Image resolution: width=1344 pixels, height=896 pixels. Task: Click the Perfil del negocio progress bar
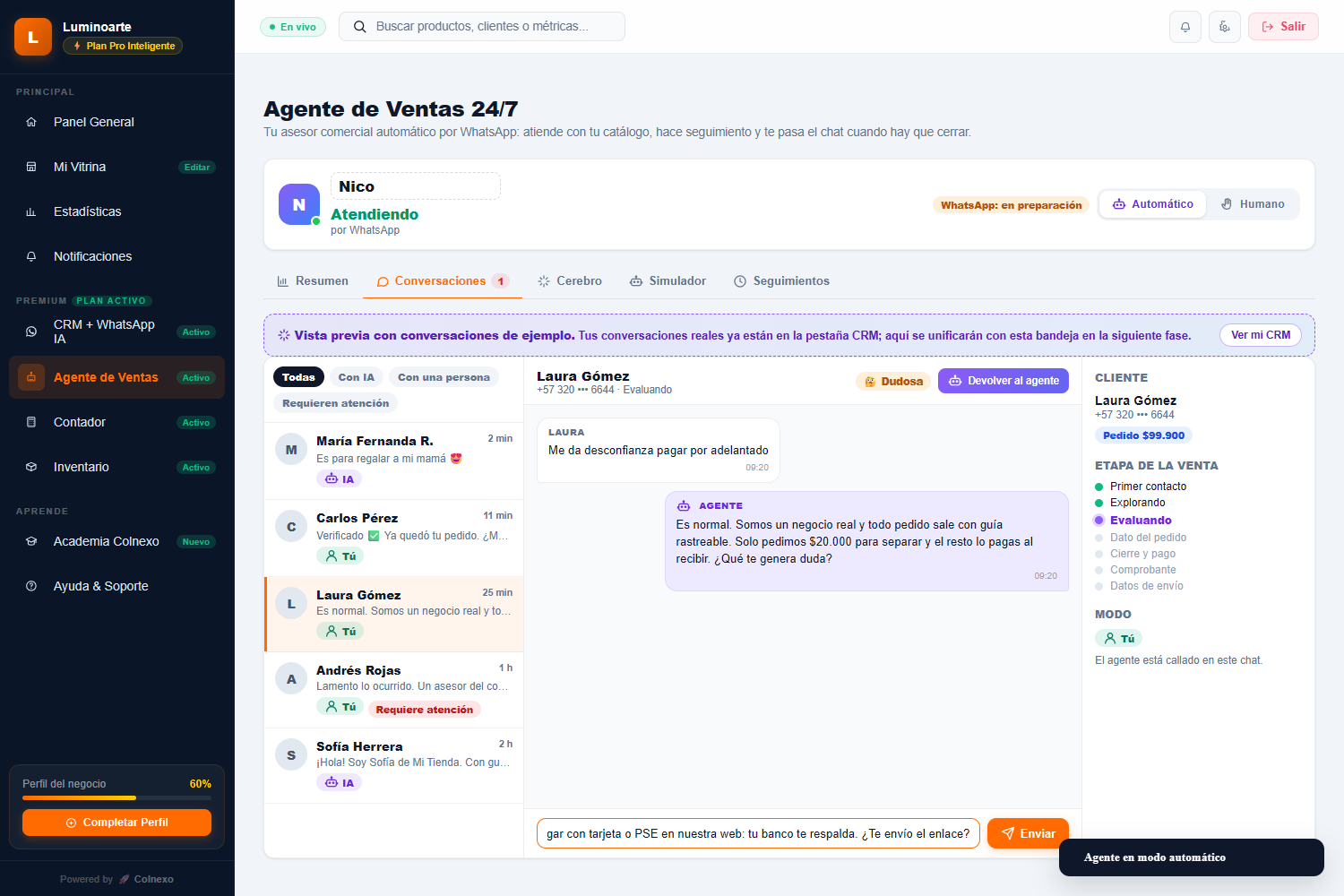point(116,797)
